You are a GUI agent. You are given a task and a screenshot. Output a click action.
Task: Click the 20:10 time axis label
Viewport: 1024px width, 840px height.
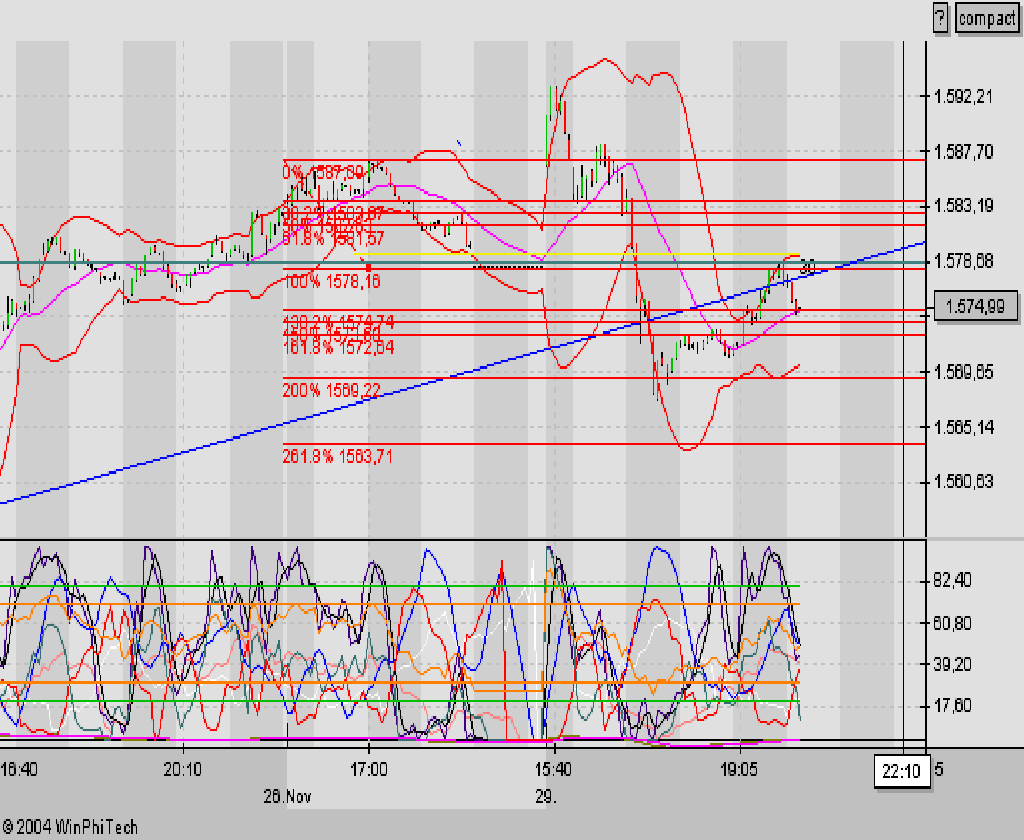click(183, 769)
